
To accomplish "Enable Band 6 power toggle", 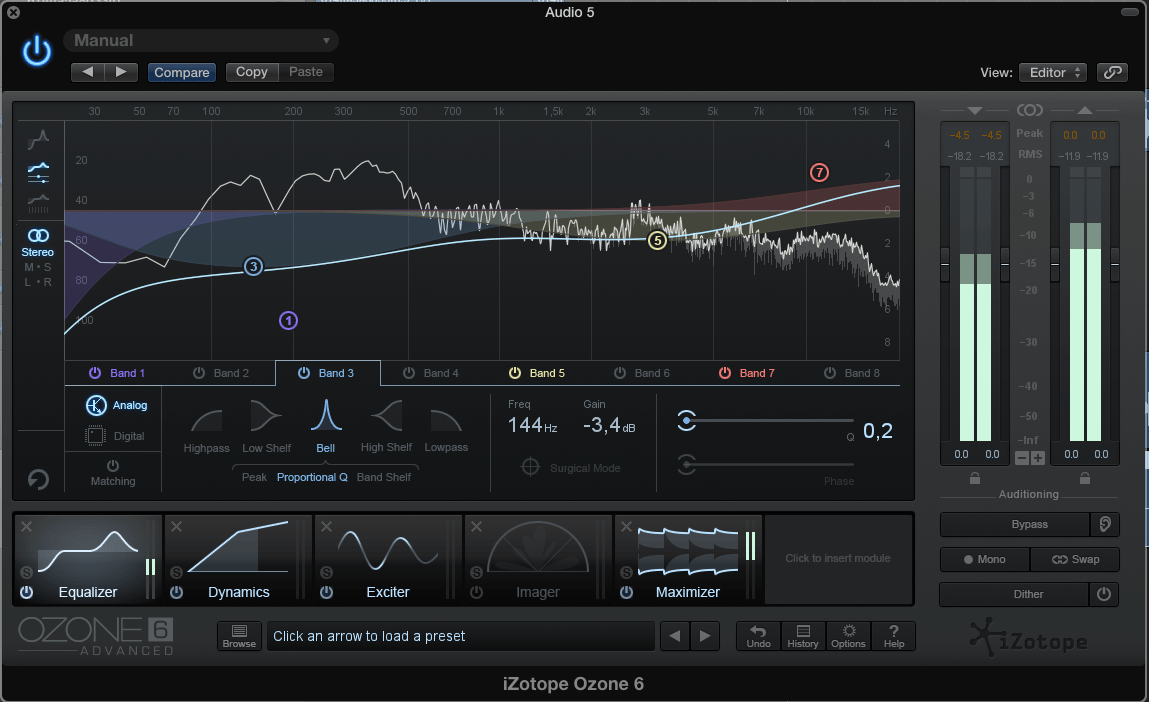I will tap(620, 372).
